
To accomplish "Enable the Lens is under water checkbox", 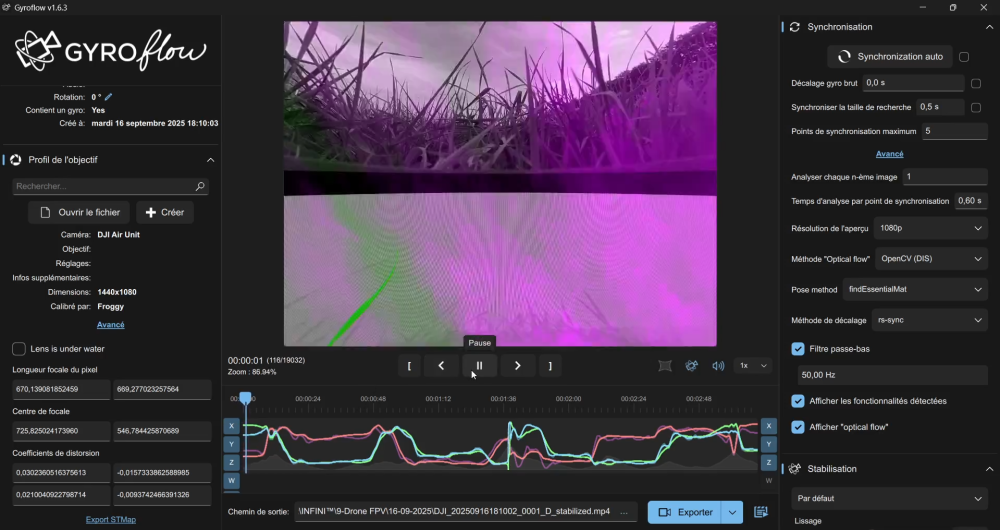I will (19, 349).
